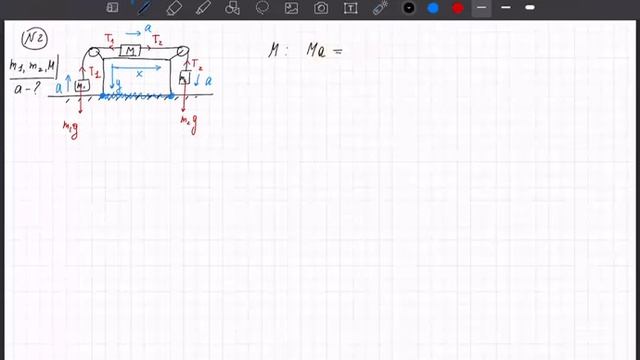This screenshot has height=360, width=640.
Task: Choose the red color swatch
Action: point(458,8)
